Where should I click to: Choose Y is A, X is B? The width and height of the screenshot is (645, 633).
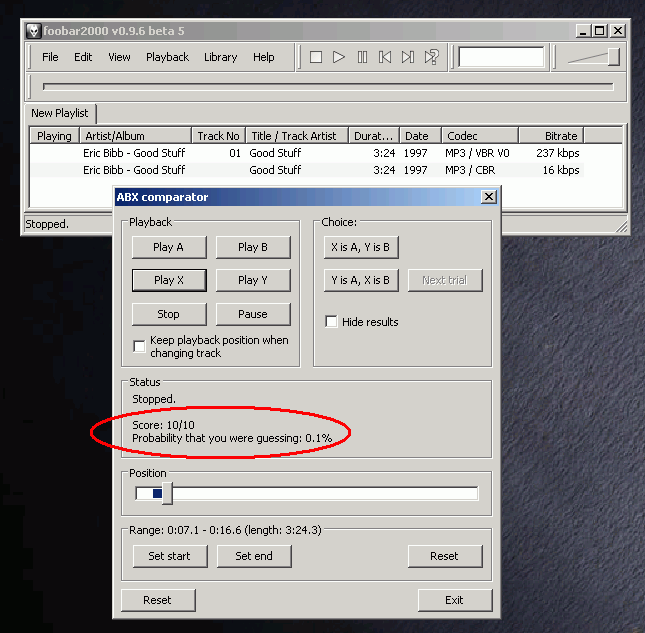(x=361, y=280)
